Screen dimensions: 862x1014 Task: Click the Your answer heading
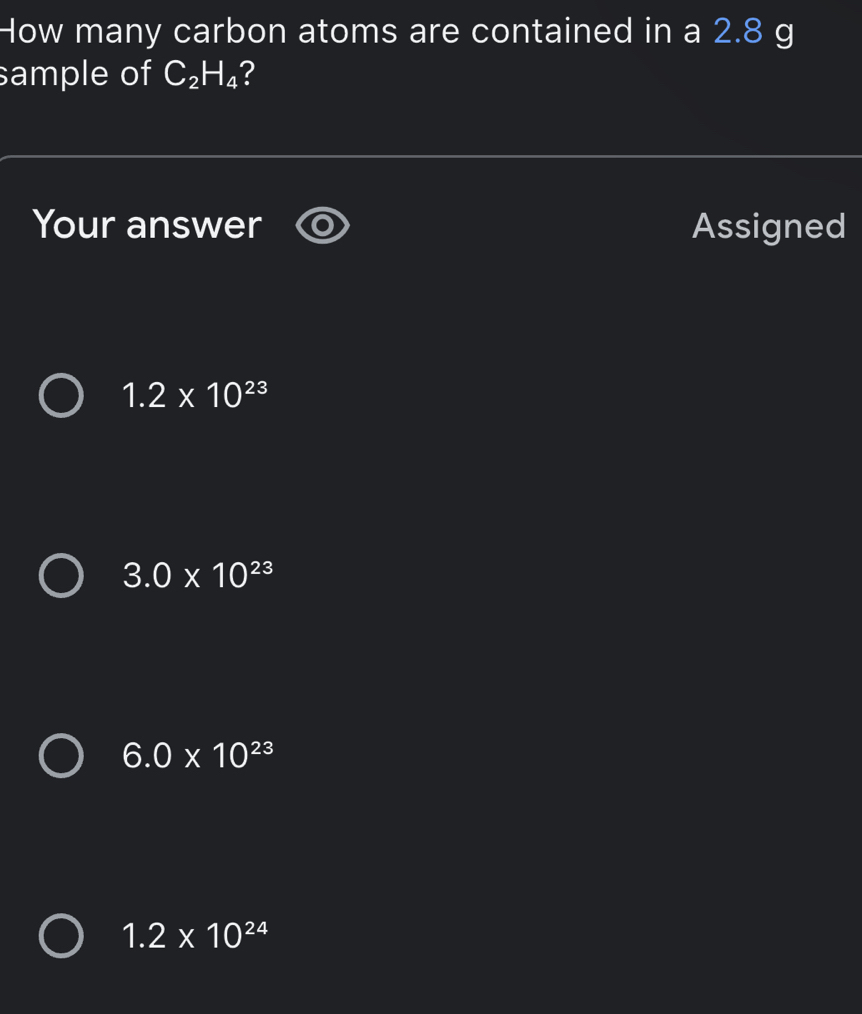coord(147,224)
